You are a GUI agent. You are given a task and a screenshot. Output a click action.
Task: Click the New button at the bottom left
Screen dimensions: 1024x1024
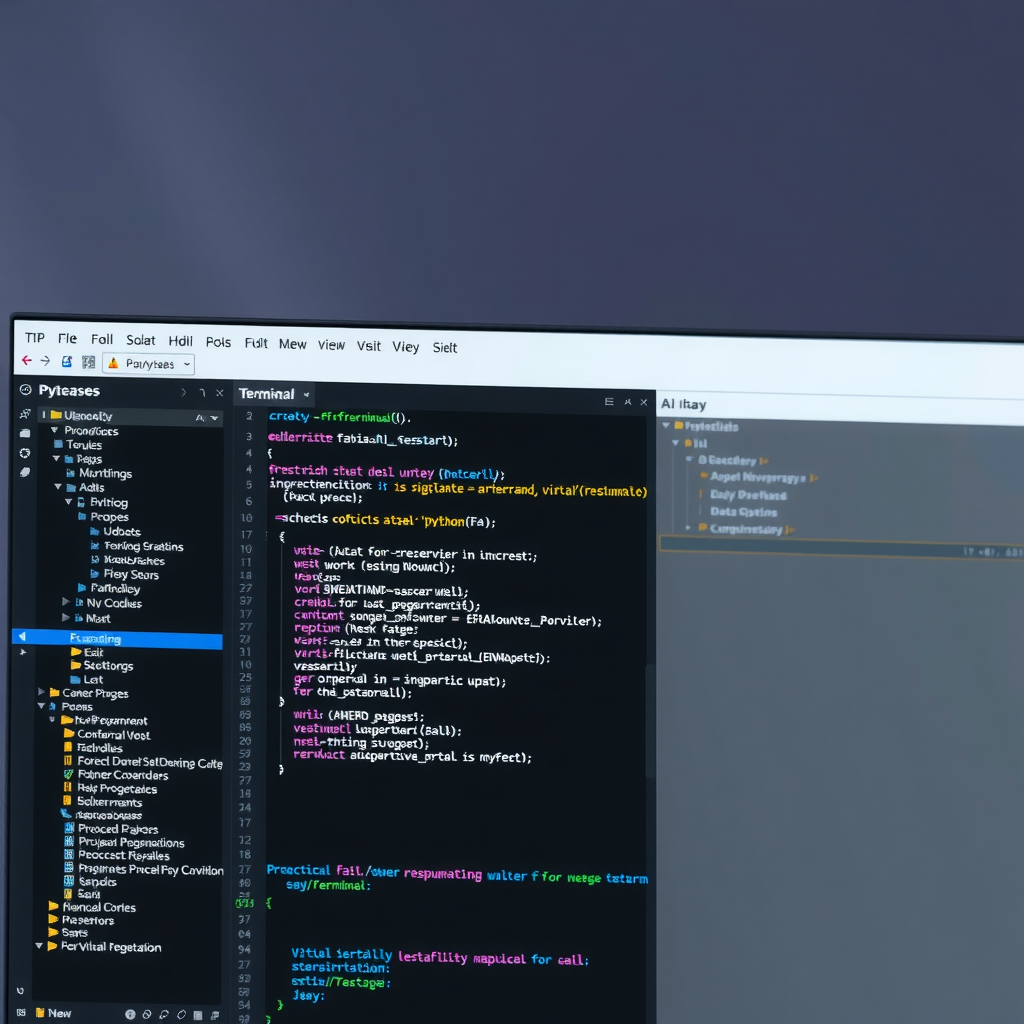tap(58, 1013)
